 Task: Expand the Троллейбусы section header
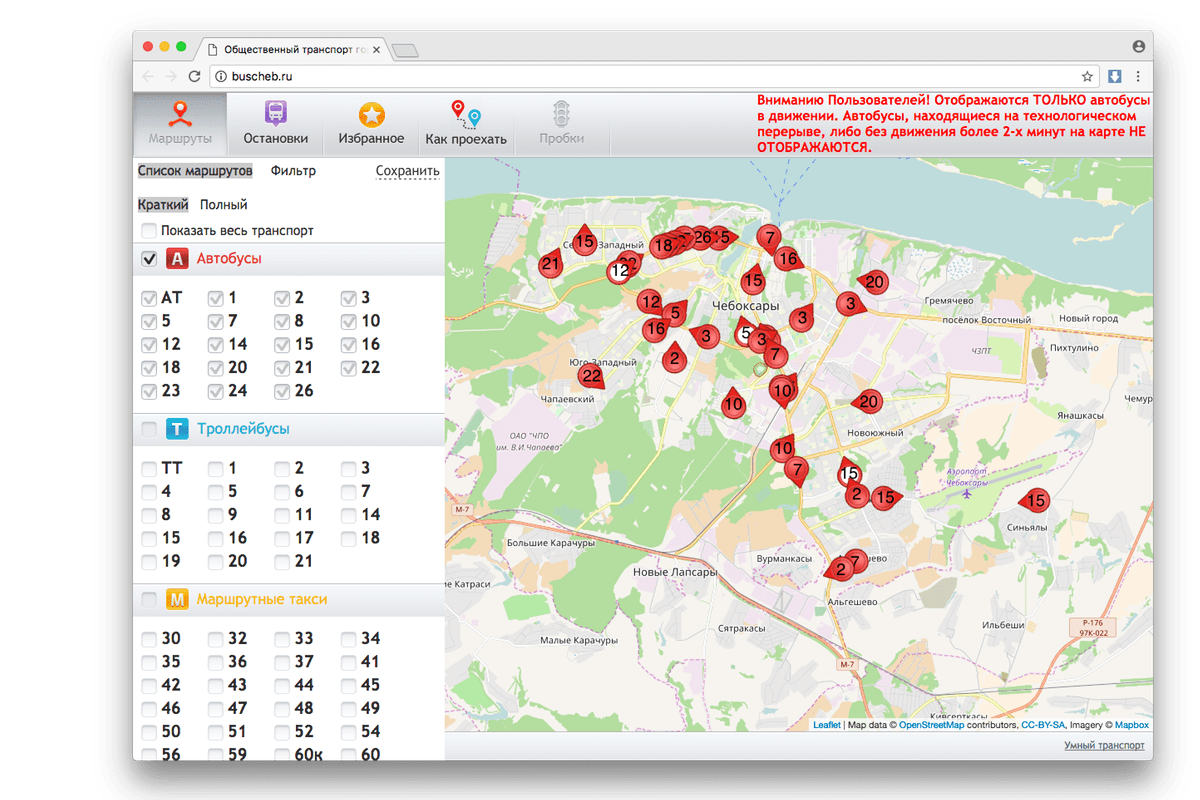pos(242,430)
